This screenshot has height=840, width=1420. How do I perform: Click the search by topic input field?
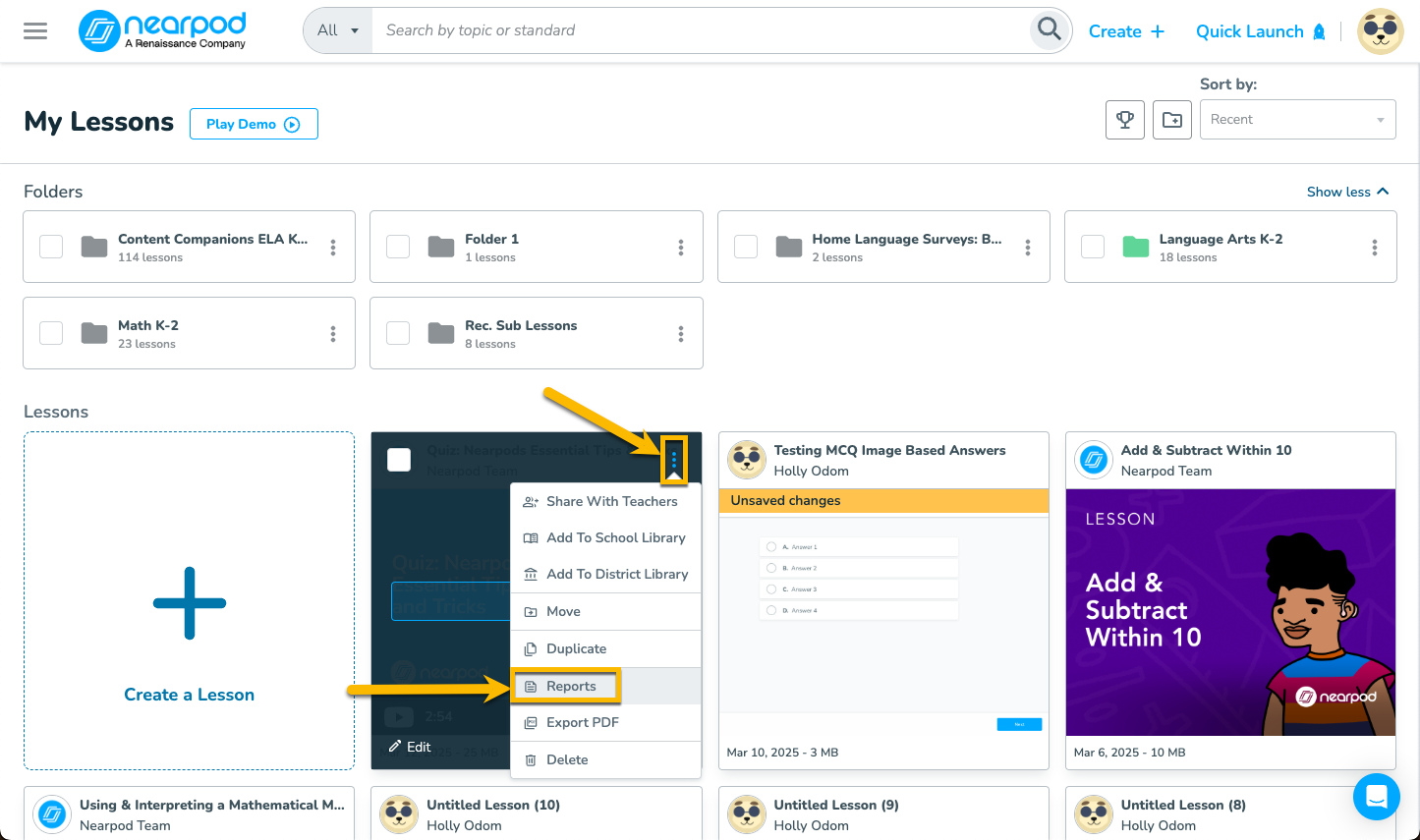click(702, 30)
